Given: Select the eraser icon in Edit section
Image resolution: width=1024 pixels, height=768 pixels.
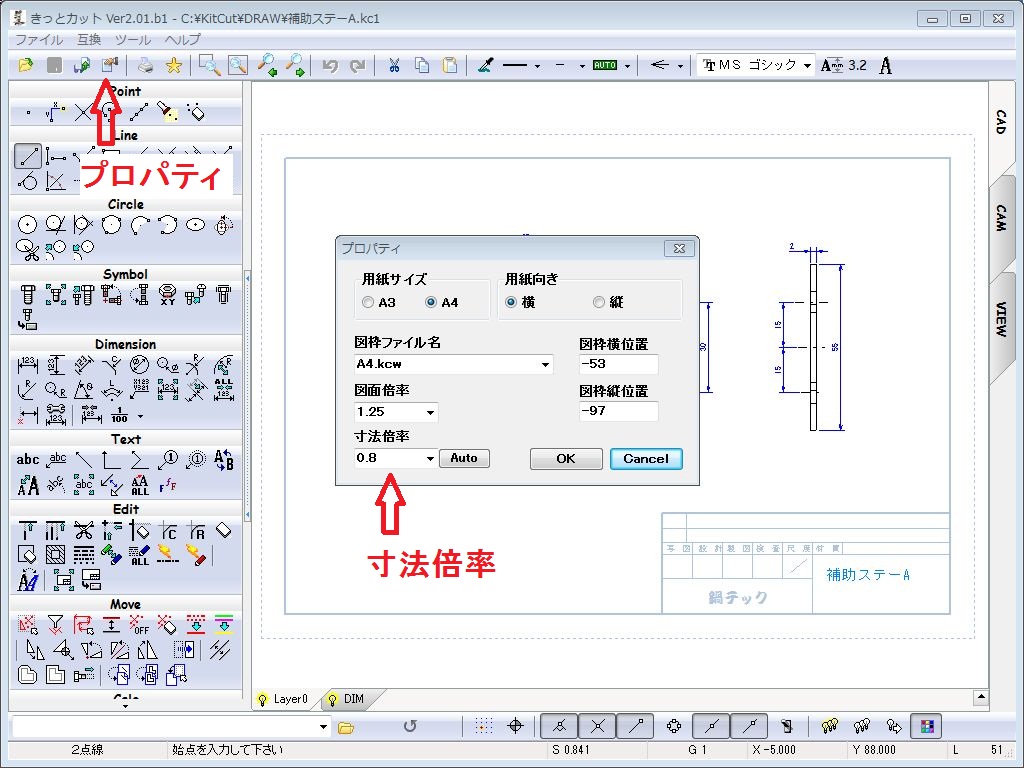Looking at the screenshot, I should coord(223,530).
